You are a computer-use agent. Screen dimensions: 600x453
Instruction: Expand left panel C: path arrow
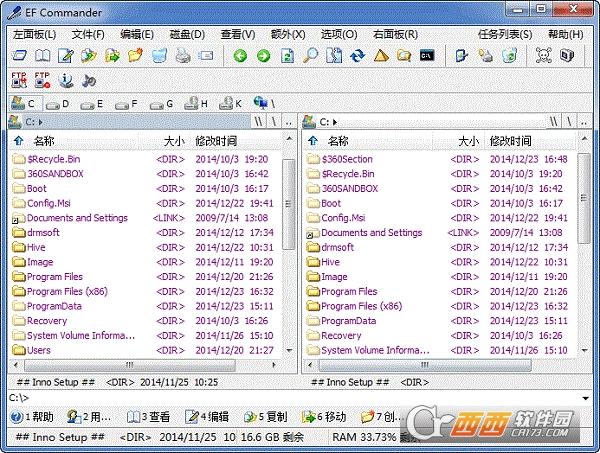pyautogui.click(x=41, y=122)
